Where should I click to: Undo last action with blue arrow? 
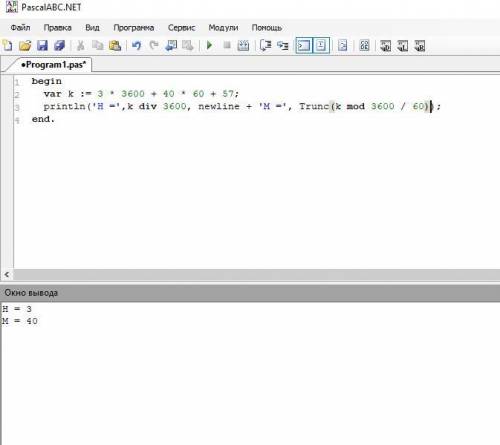point(136,45)
